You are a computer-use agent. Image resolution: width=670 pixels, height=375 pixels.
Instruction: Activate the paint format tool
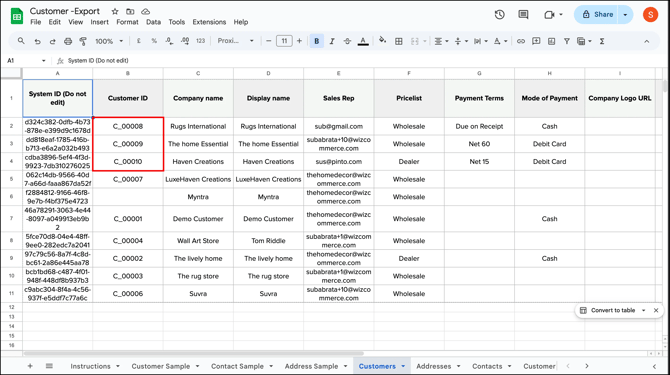(83, 41)
